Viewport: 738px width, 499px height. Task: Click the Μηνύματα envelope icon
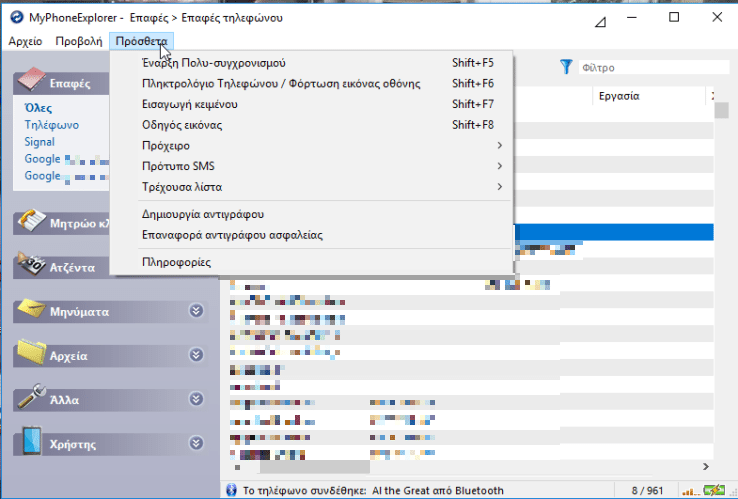point(31,309)
